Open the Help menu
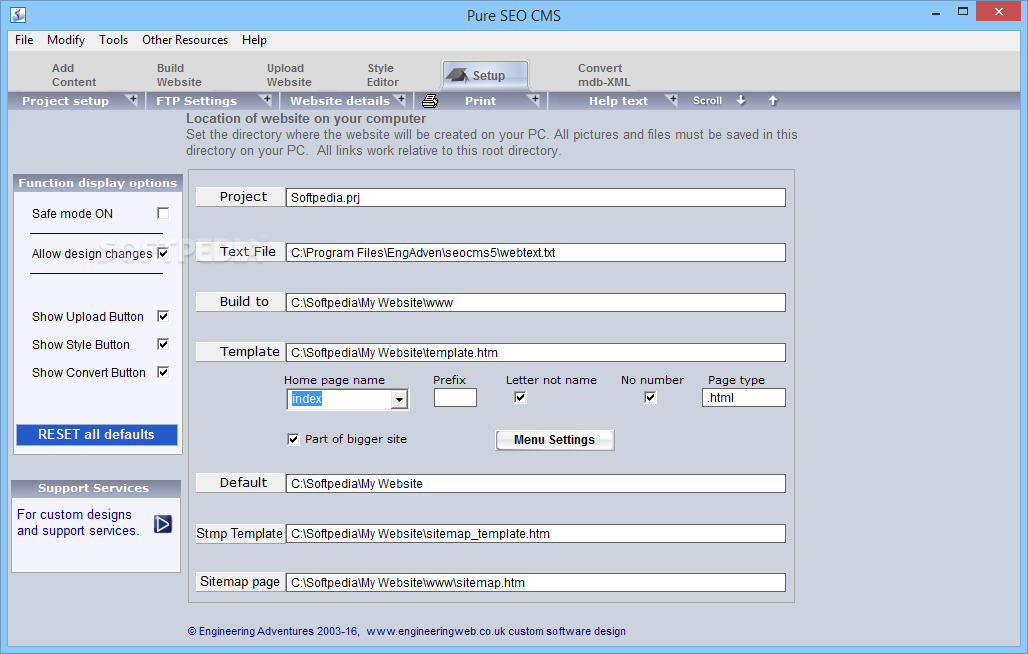This screenshot has height=654, width=1028. click(x=254, y=40)
